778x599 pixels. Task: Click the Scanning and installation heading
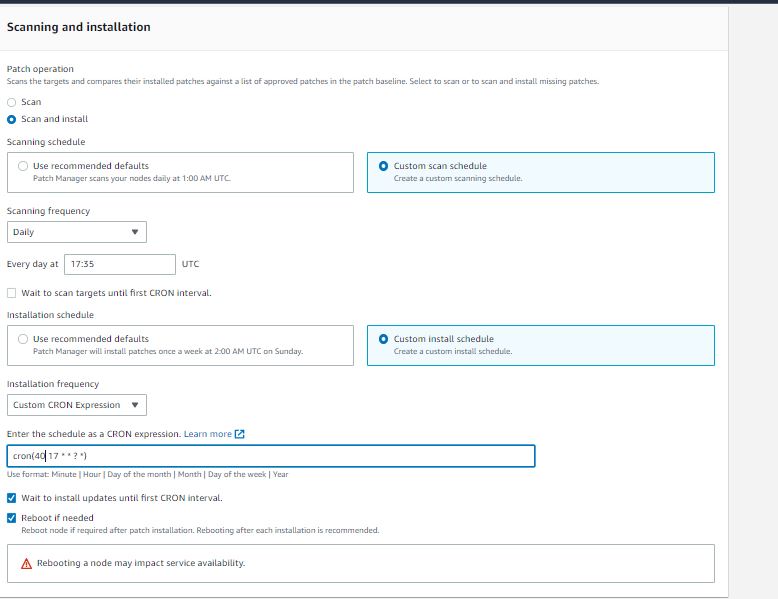pyautogui.click(x=78, y=27)
